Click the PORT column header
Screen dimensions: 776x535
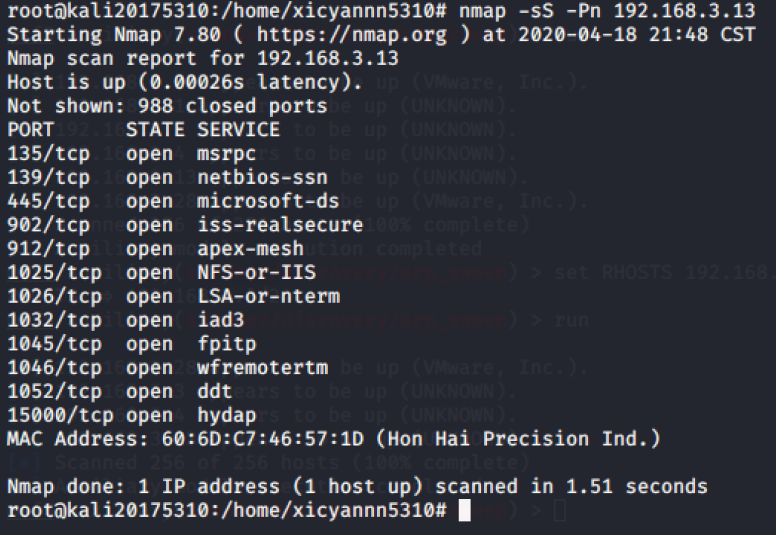coord(30,130)
